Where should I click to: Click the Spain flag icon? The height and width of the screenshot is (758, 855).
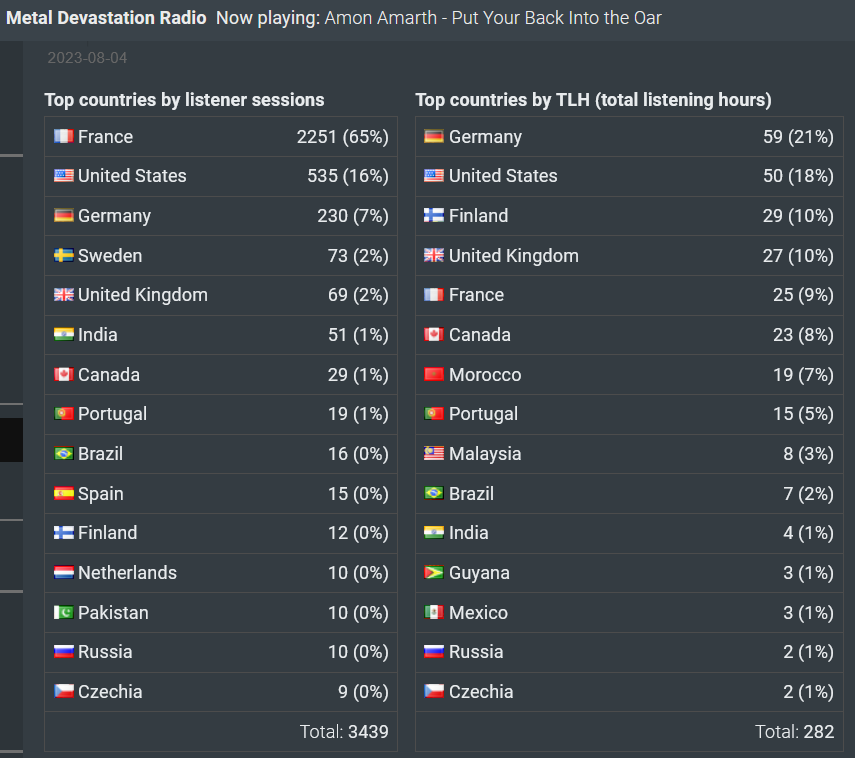[63, 494]
